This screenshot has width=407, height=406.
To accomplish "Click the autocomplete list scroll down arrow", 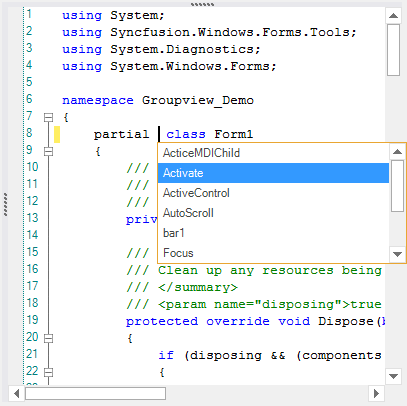I will click(397, 254).
